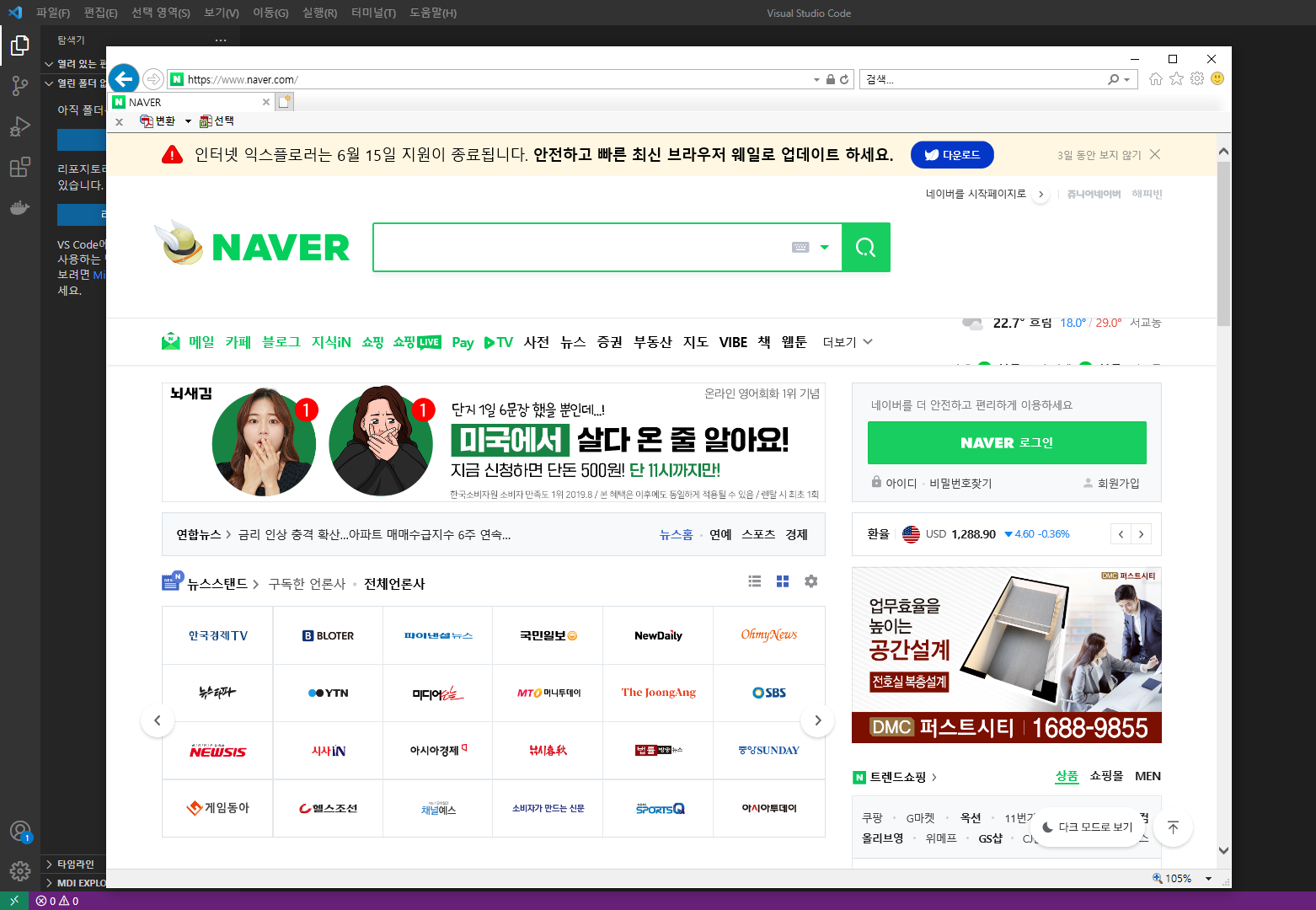The width and height of the screenshot is (1316, 910).
Task: Open the Extensions view in activity bar
Action: 19,167
